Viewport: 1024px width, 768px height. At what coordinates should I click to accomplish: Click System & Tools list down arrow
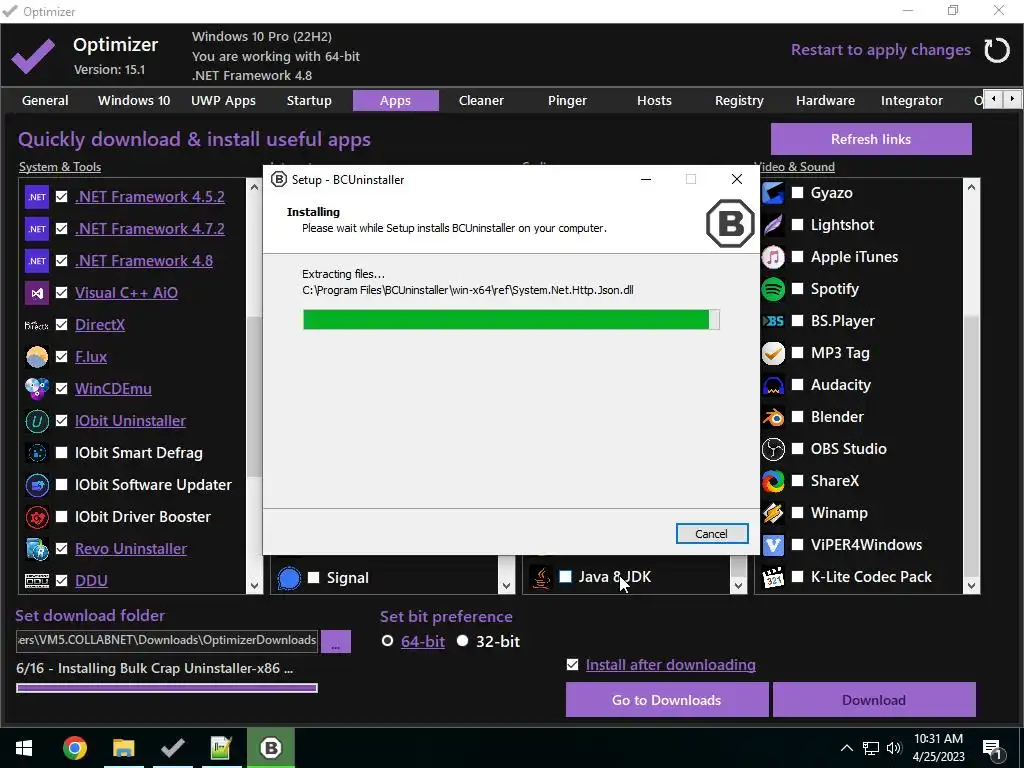[x=254, y=585]
